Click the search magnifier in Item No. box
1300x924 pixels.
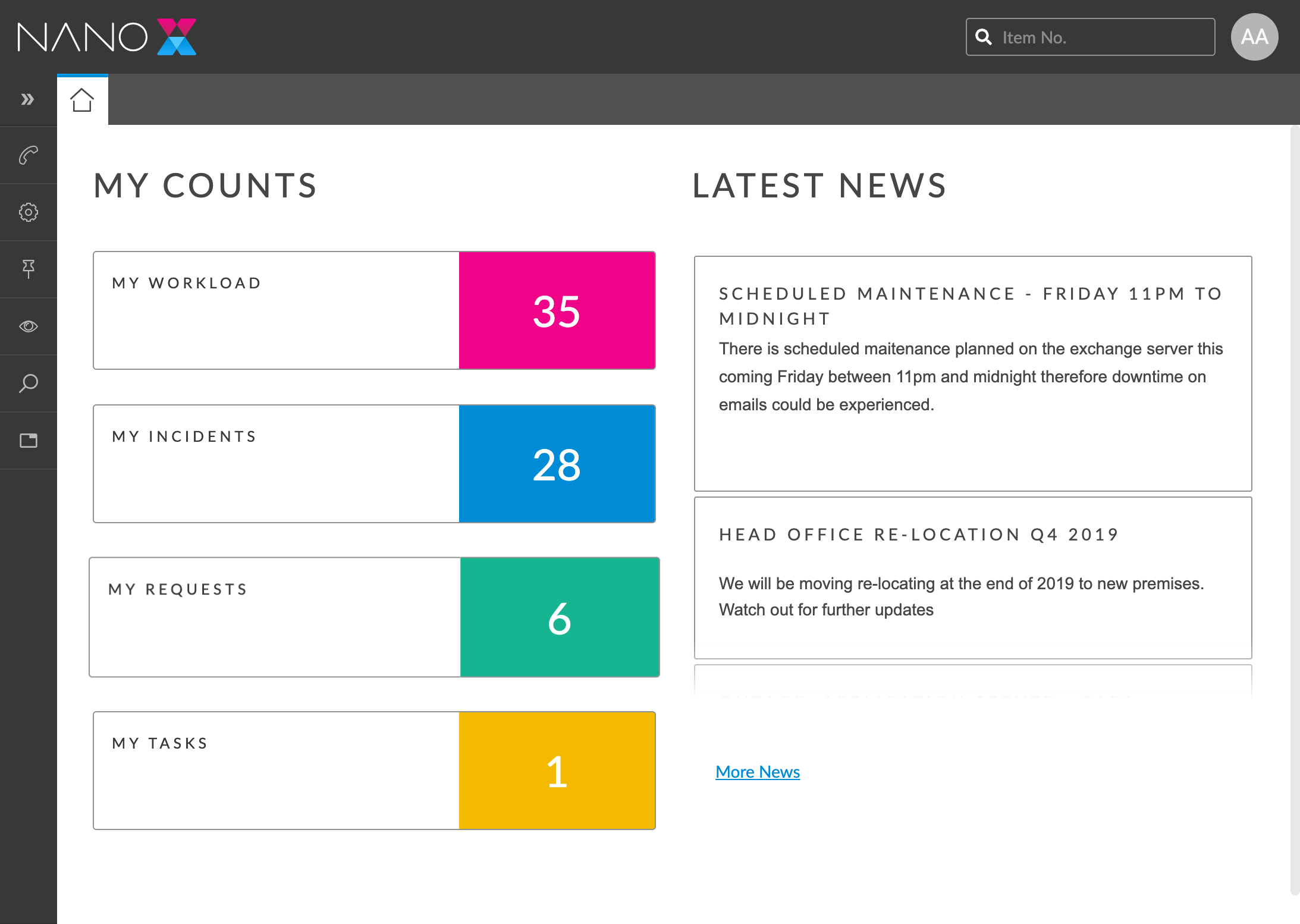coord(984,37)
